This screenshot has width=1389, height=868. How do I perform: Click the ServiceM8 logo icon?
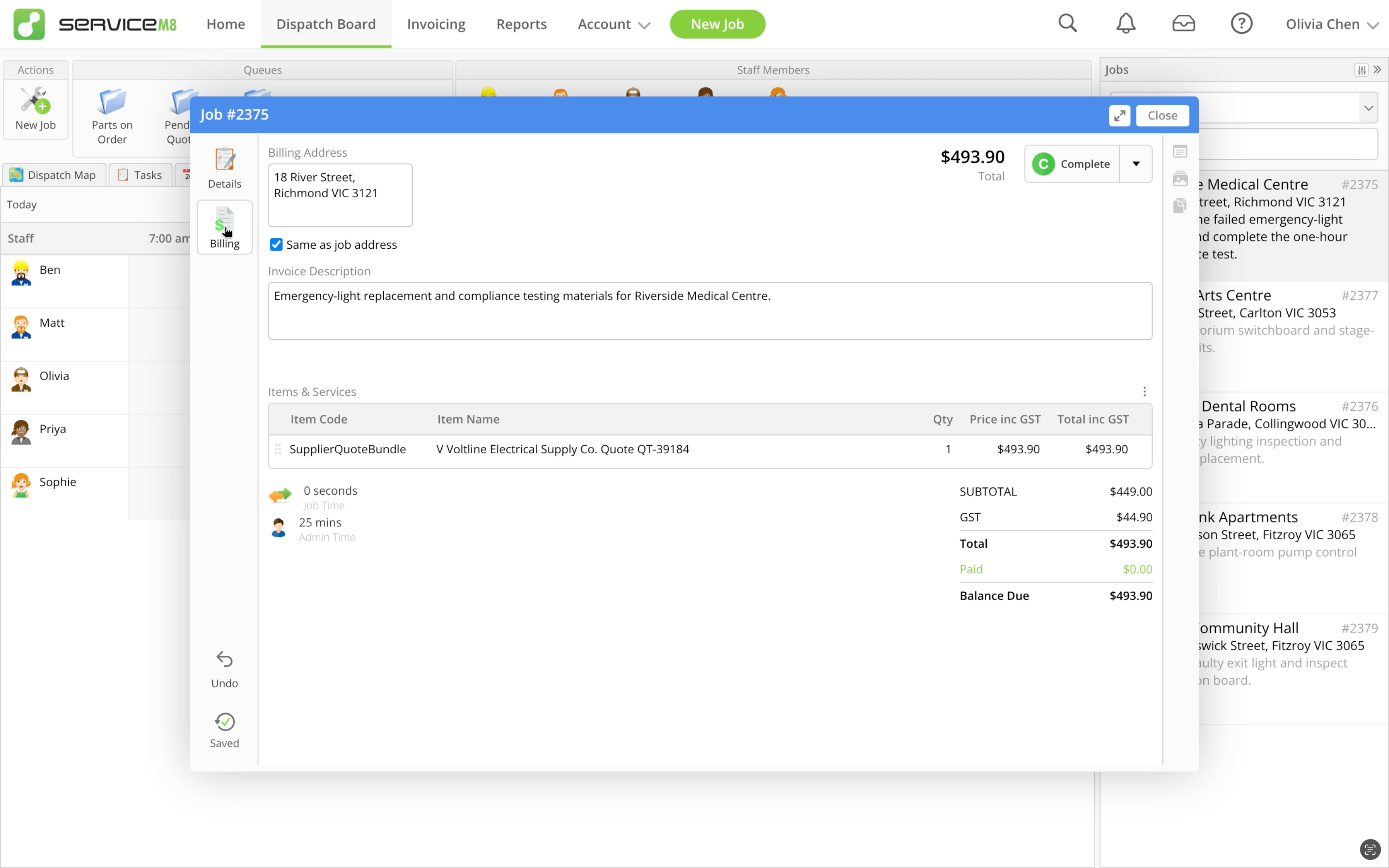(29, 24)
